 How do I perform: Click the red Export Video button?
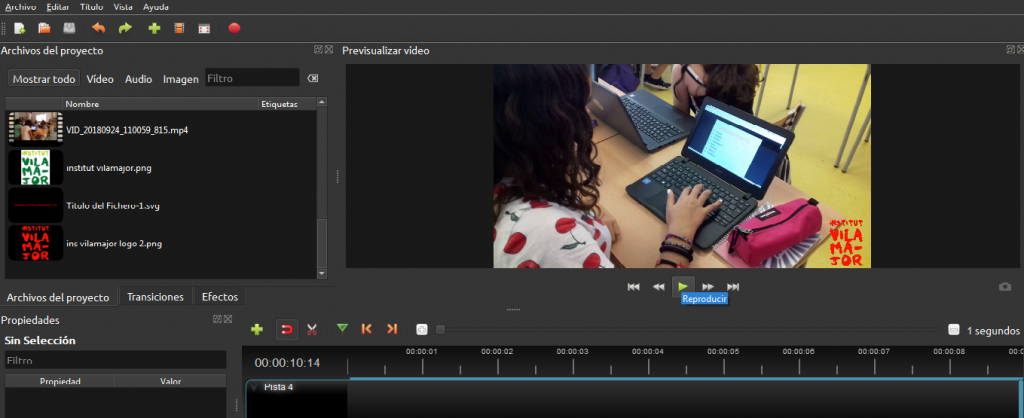[x=234, y=28]
